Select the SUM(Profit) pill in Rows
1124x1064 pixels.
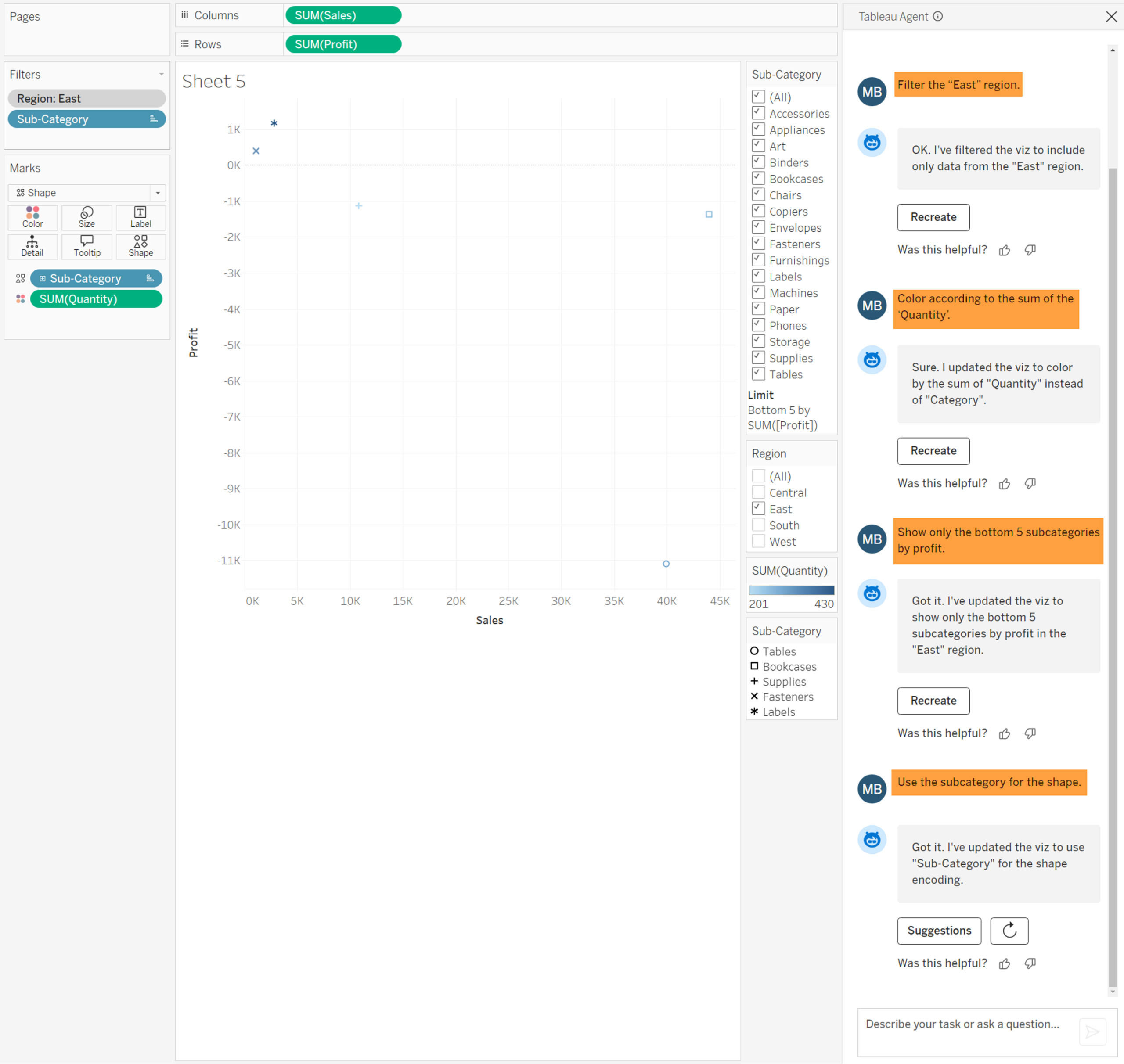(343, 44)
